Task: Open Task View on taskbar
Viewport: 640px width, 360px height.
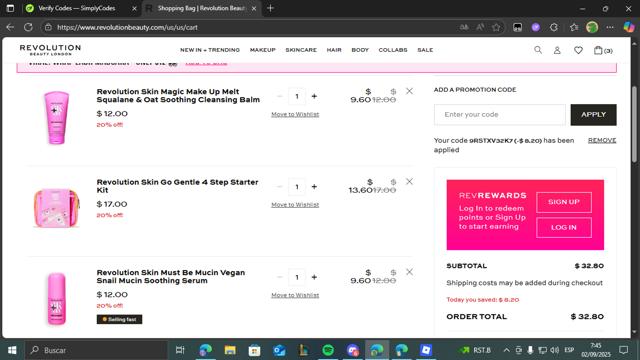Action: click(x=180, y=350)
